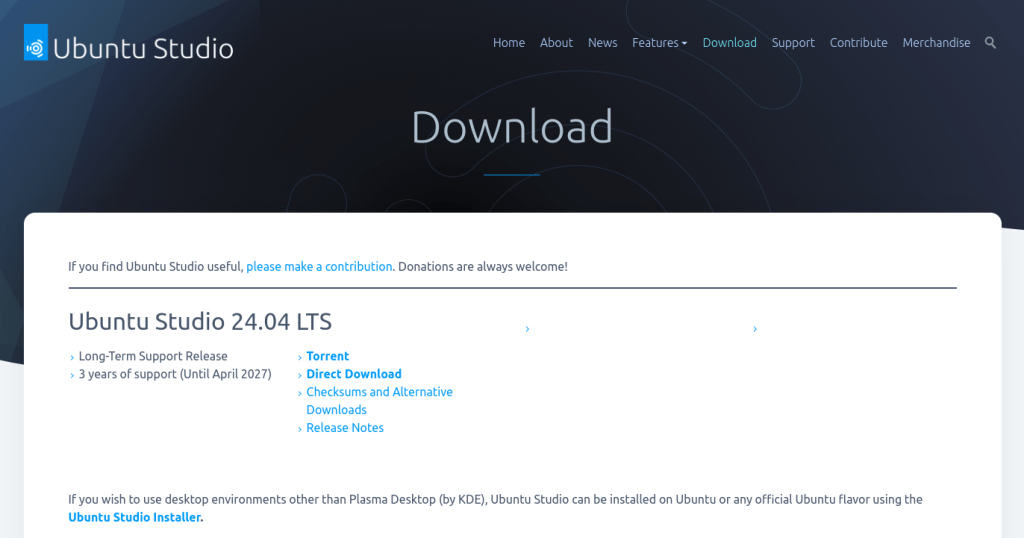The height and width of the screenshot is (538, 1024).
Task: Select the Download nav item
Action: [x=729, y=43]
